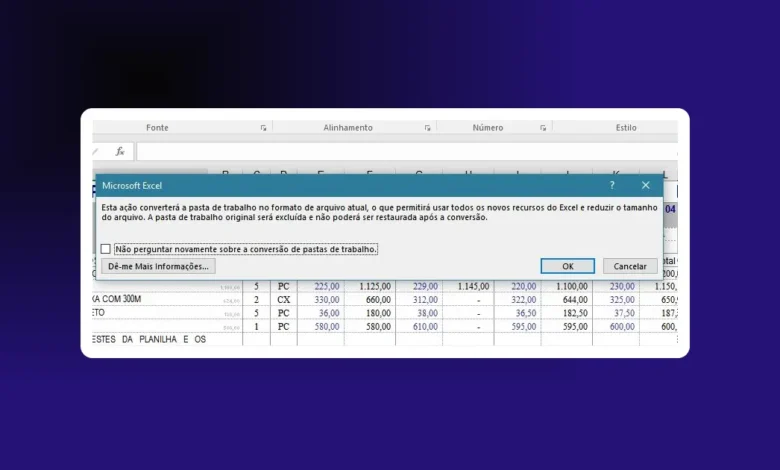Select the quantity cell showing 2

coord(257,299)
